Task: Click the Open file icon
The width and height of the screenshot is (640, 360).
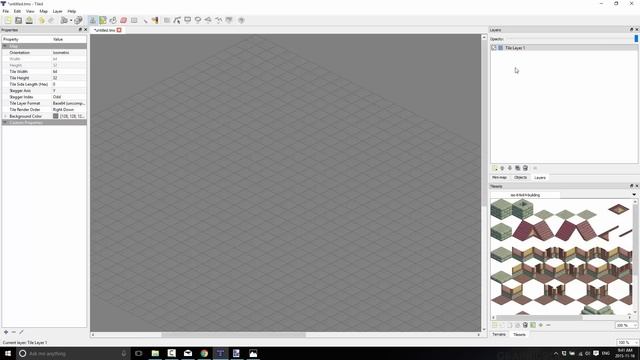Action: click(18, 20)
